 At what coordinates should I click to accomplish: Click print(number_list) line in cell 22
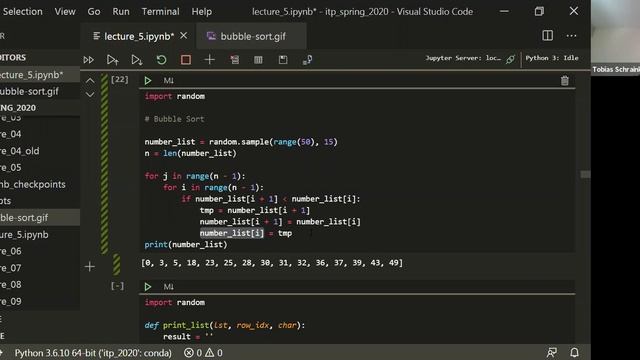186,244
